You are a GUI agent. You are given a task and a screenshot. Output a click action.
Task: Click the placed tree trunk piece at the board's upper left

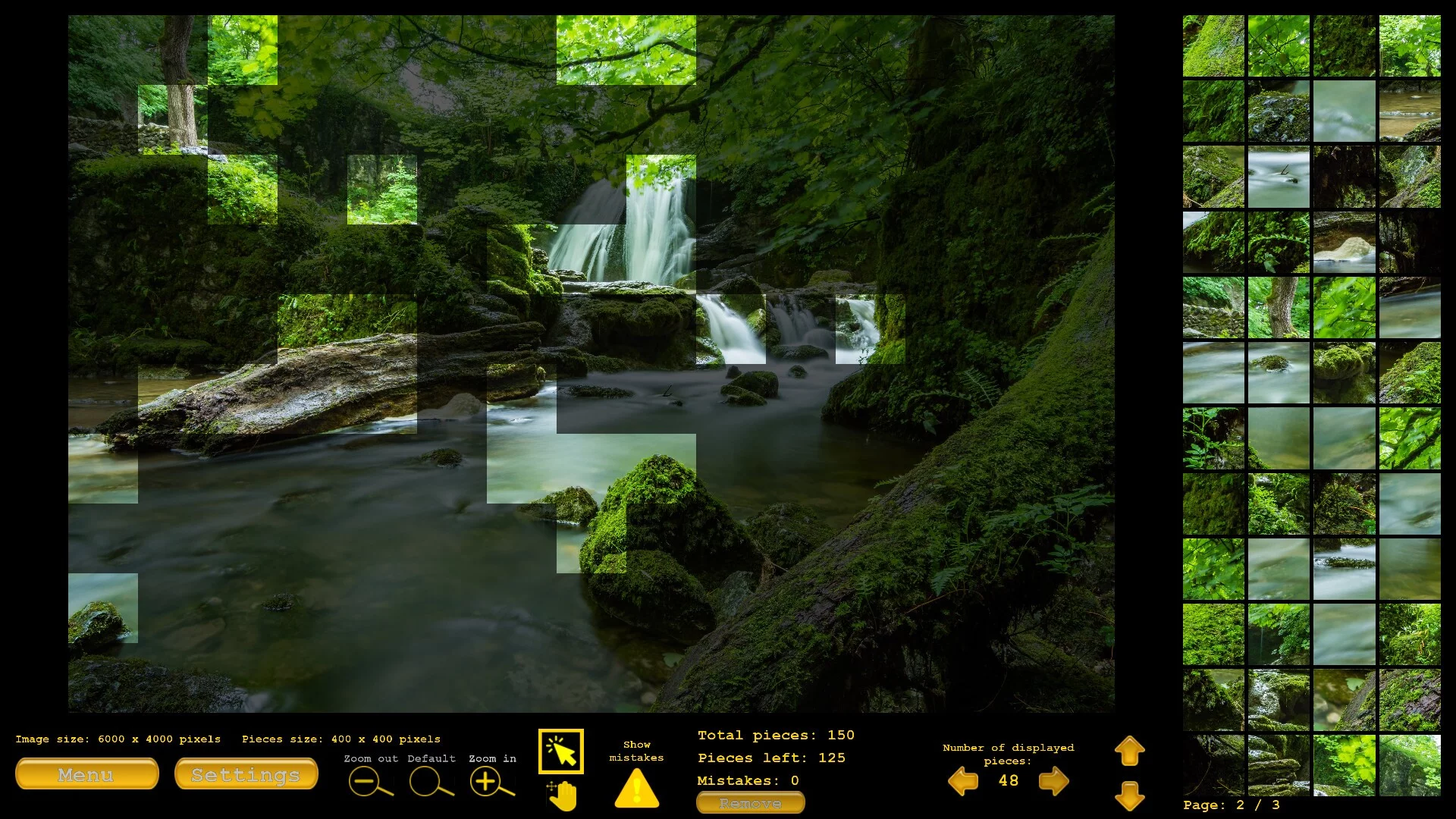[173, 120]
